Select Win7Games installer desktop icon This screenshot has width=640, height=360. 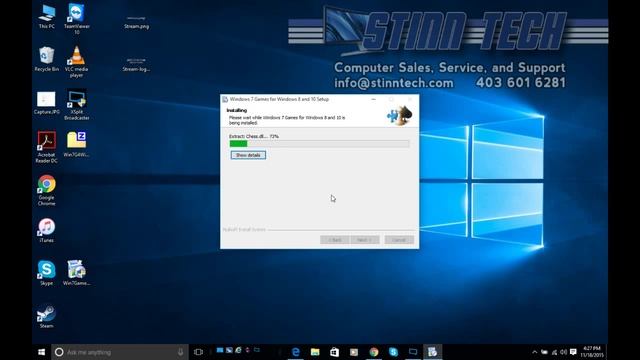(76, 273)
